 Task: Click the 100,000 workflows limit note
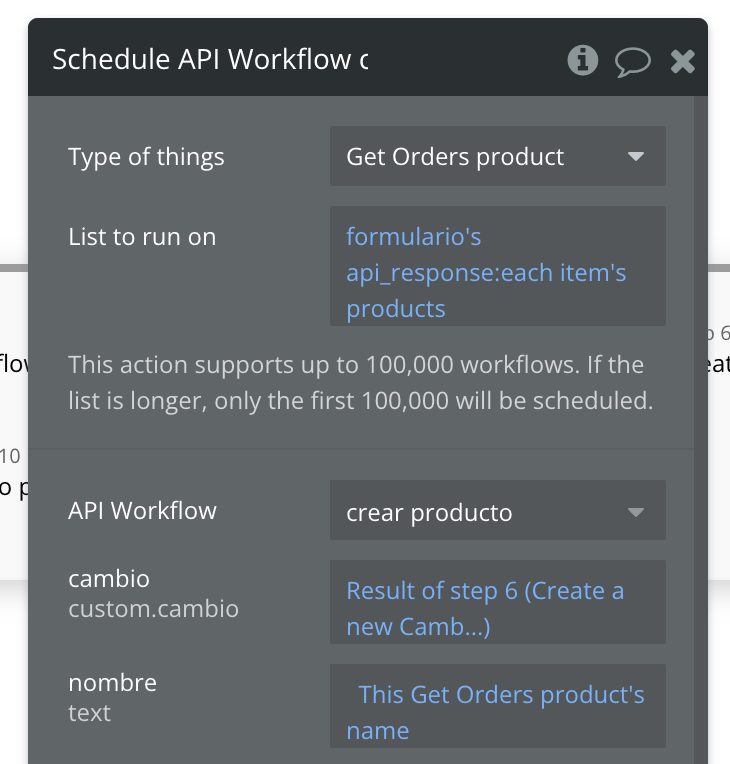[360, 383]
